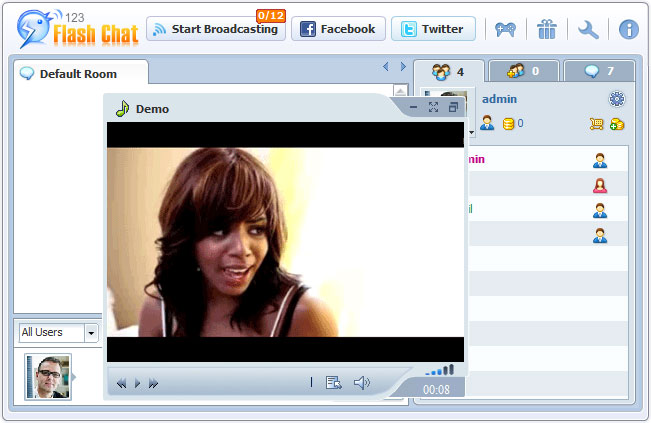Mute the Demo player volume

coord(362,382)
